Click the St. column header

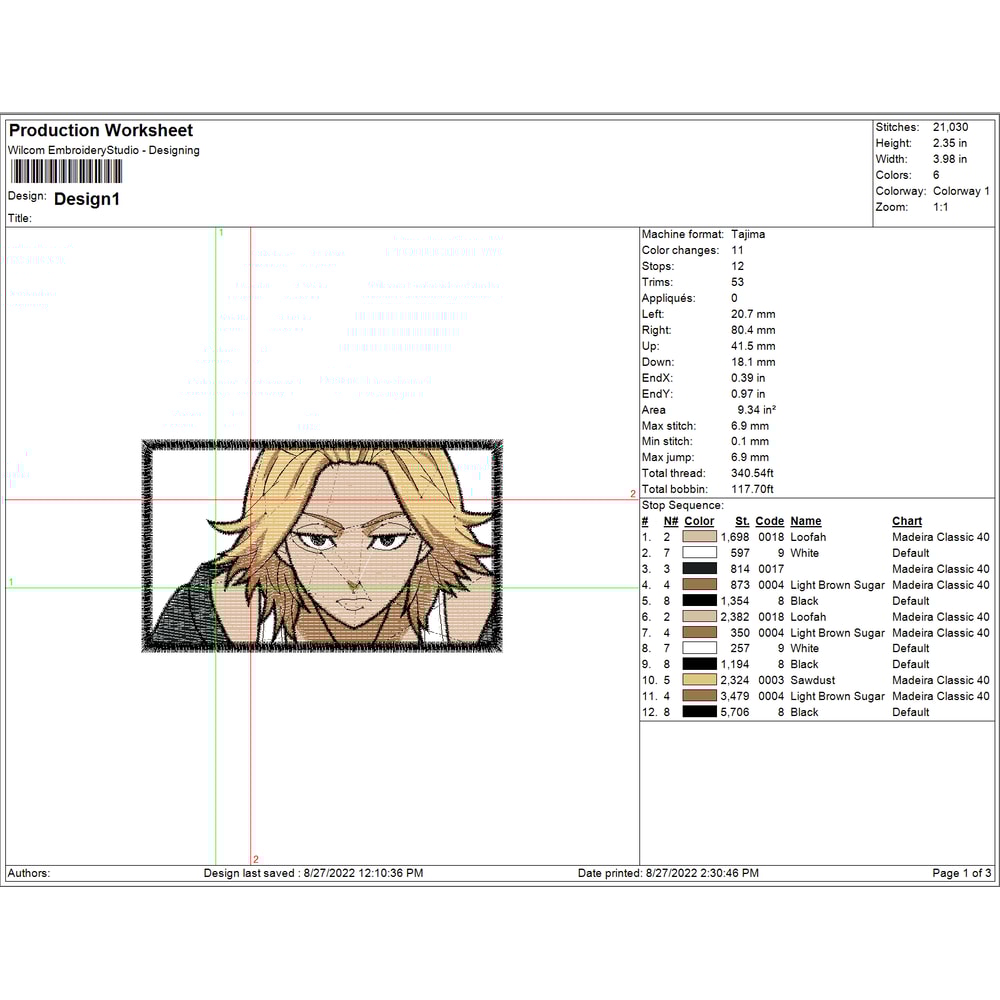(741, 521)
